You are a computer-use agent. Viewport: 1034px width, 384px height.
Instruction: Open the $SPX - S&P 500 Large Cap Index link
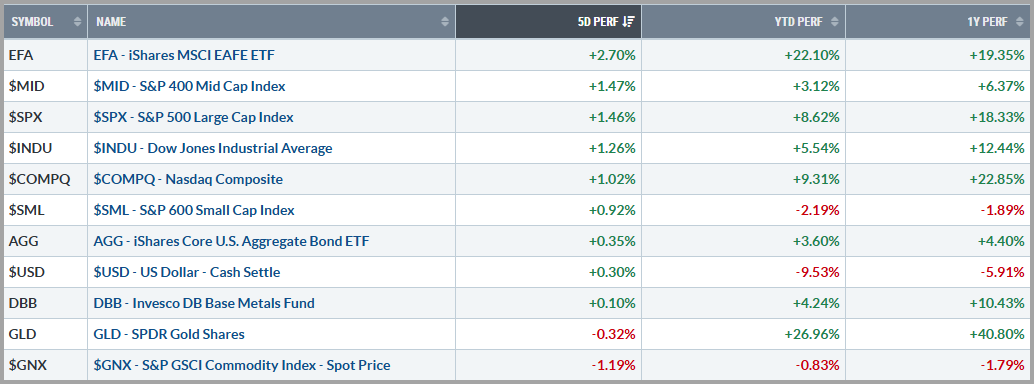pyautogui.click(x=193, y=117)
